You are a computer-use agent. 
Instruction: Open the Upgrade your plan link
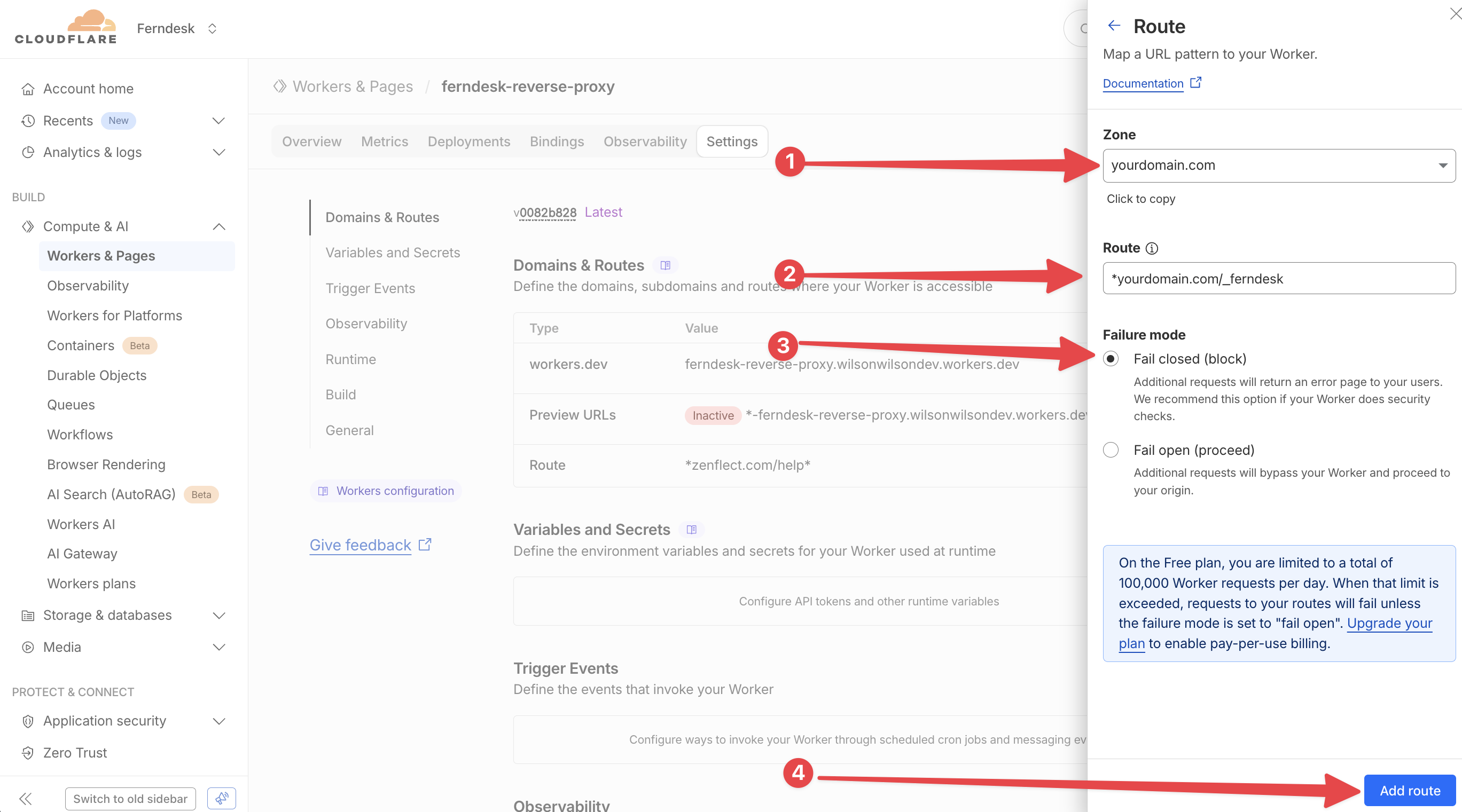click(1389, 623)
